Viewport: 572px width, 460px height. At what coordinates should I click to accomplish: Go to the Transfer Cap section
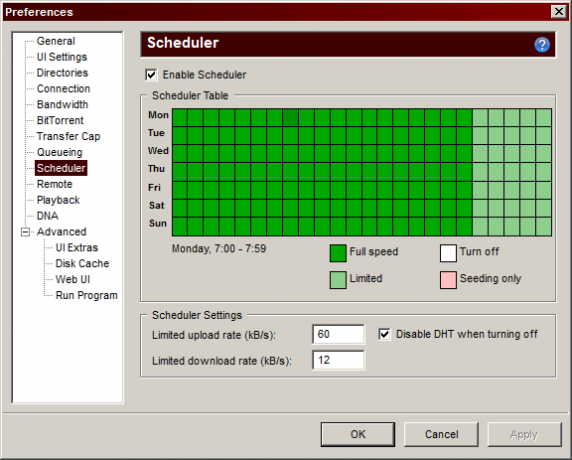tap(68, 136)
